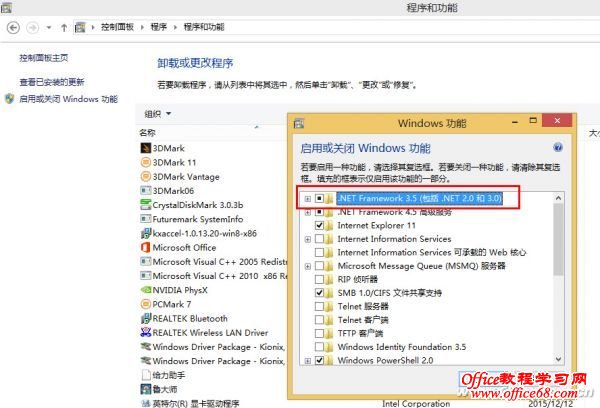The height and width of the screenshot is (408, 600).
Task: Click the 3DMark Vantage program icon
Action: coord(145,176)
